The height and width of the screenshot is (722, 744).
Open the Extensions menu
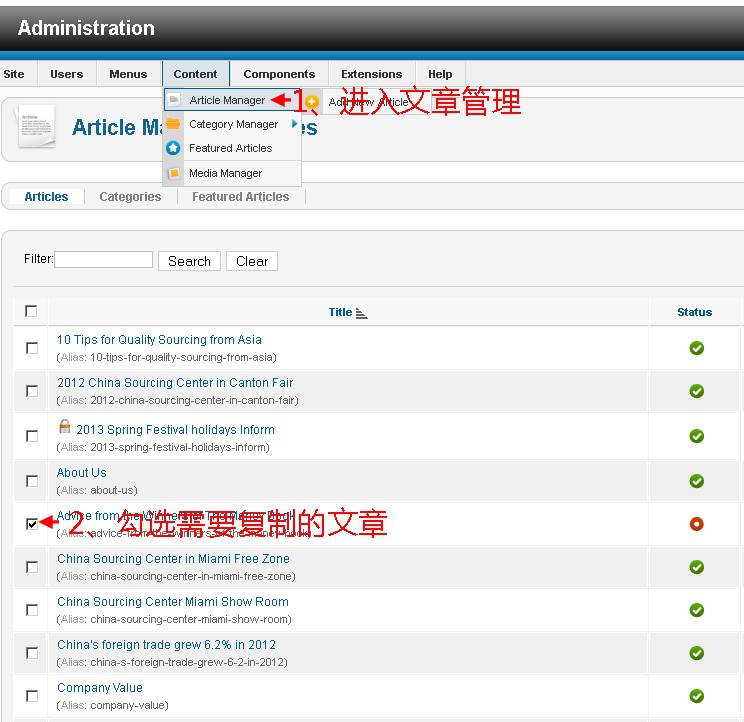point(372,74)
